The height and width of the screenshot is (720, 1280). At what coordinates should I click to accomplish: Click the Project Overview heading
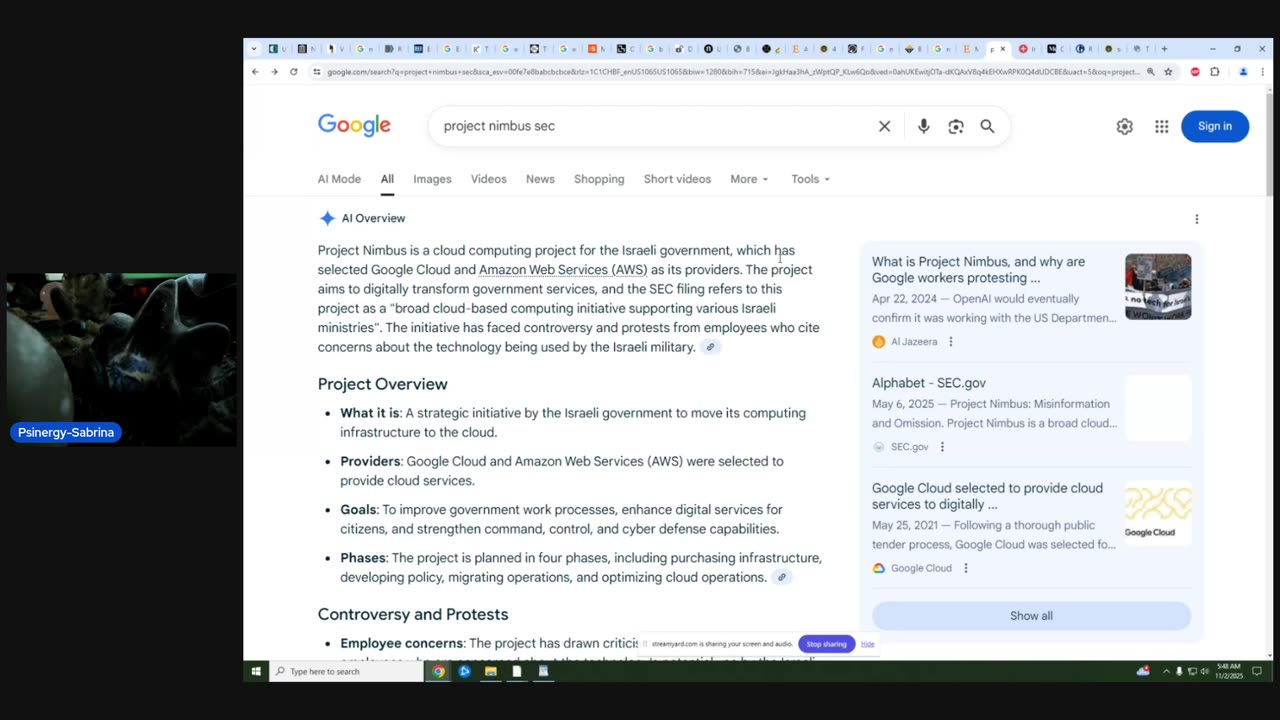point(382,384)
